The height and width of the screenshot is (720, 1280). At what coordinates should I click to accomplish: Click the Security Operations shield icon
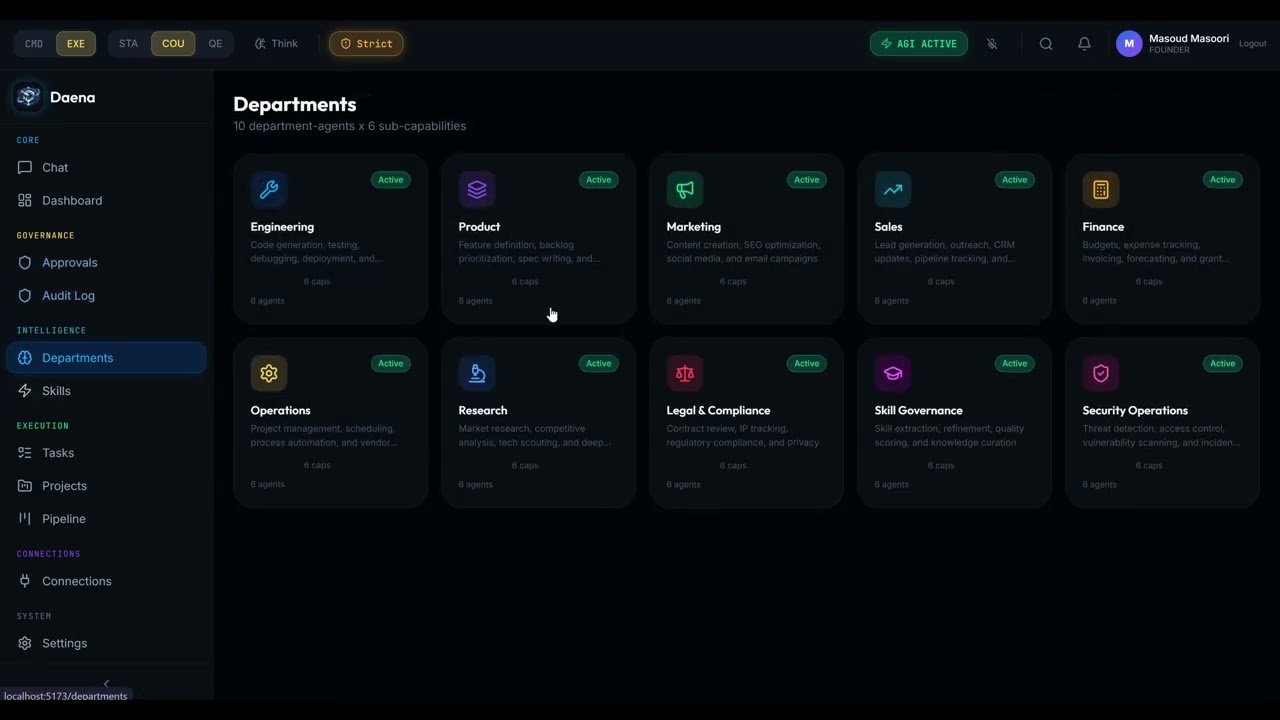[1101, 373]
